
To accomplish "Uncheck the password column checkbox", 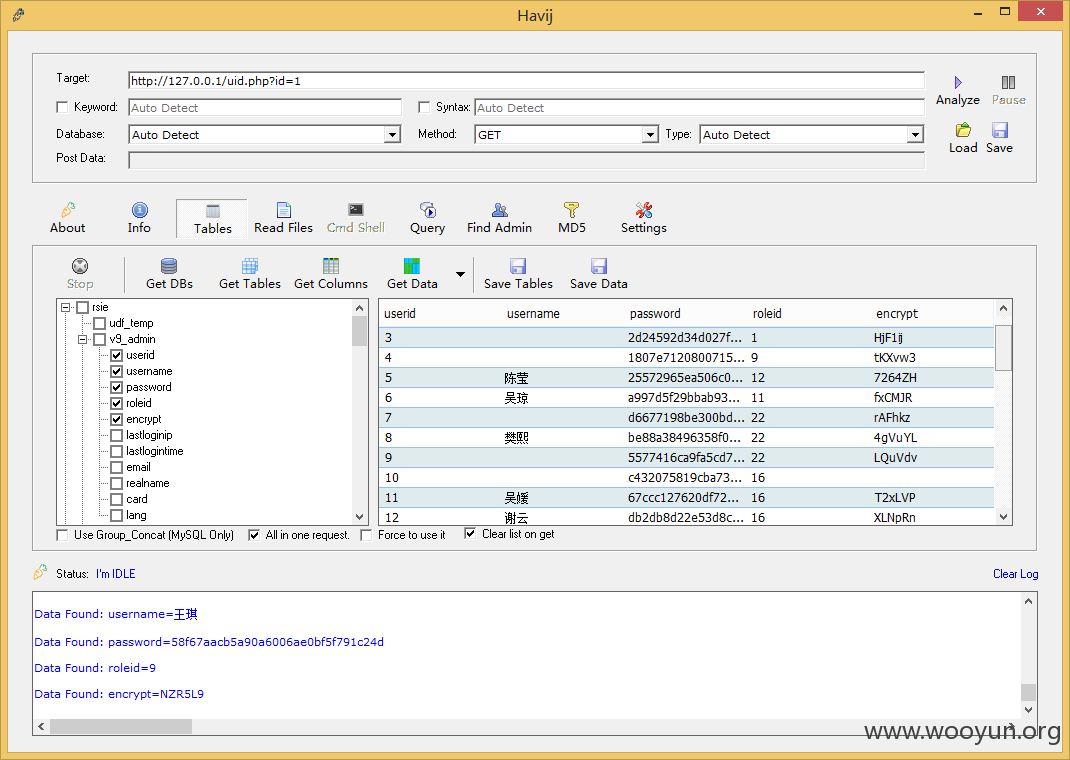I will [117, 388].
